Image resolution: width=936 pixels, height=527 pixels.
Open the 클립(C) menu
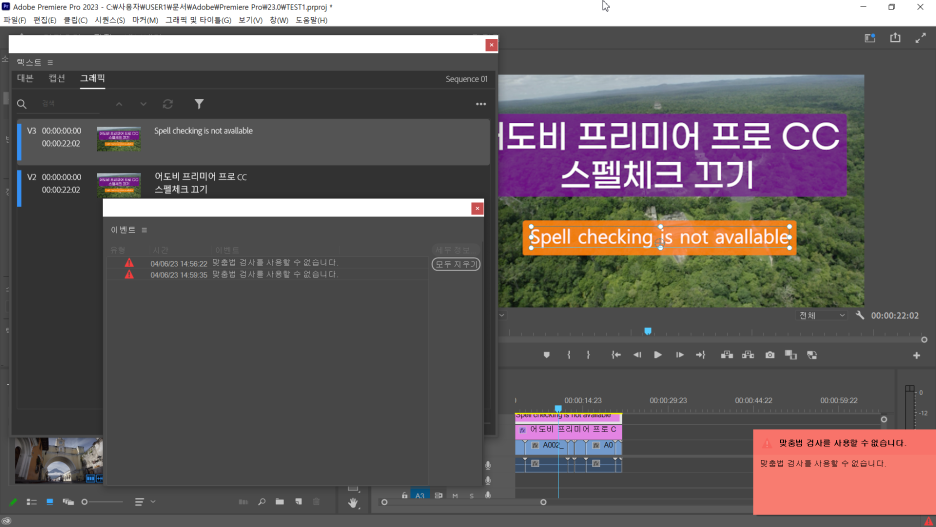[75, 20]
